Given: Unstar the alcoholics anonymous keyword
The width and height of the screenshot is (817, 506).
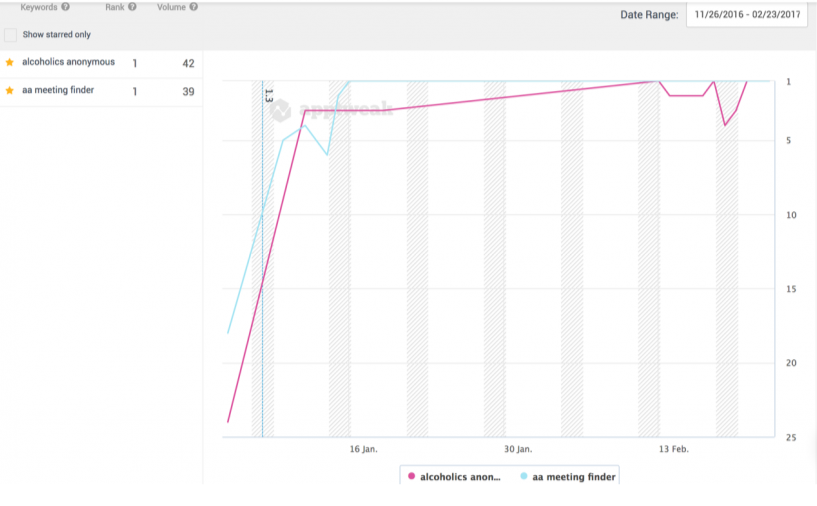Looking at the screenshot, I should coord(10,63).
